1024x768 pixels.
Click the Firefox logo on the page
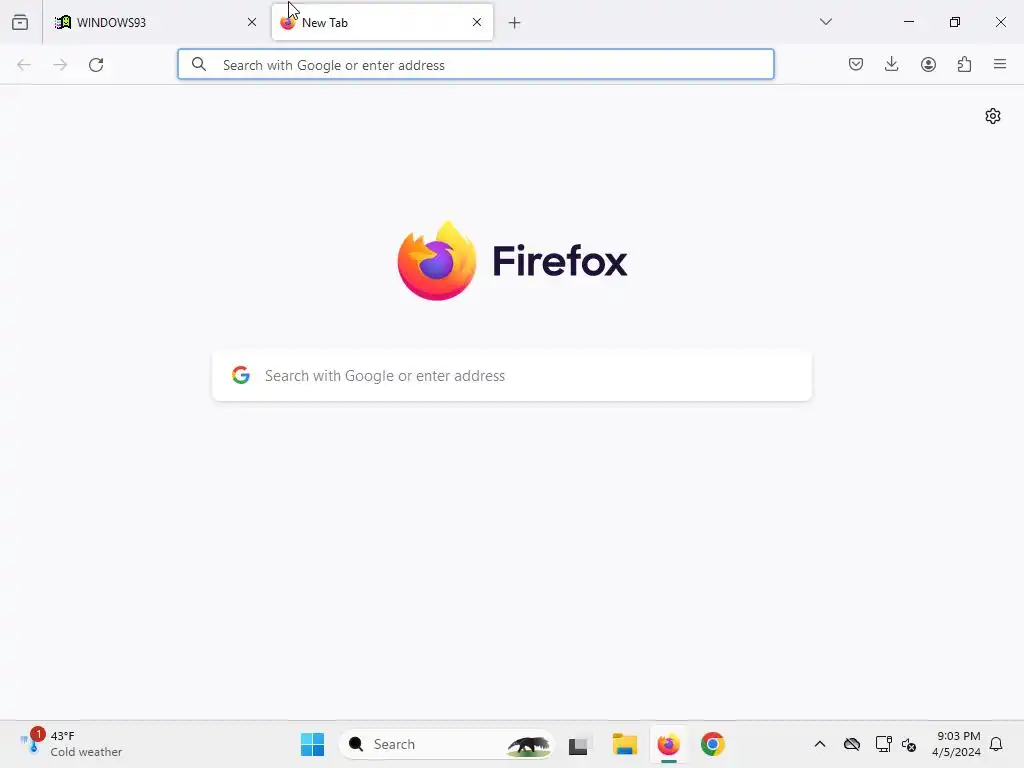[512, 261]
